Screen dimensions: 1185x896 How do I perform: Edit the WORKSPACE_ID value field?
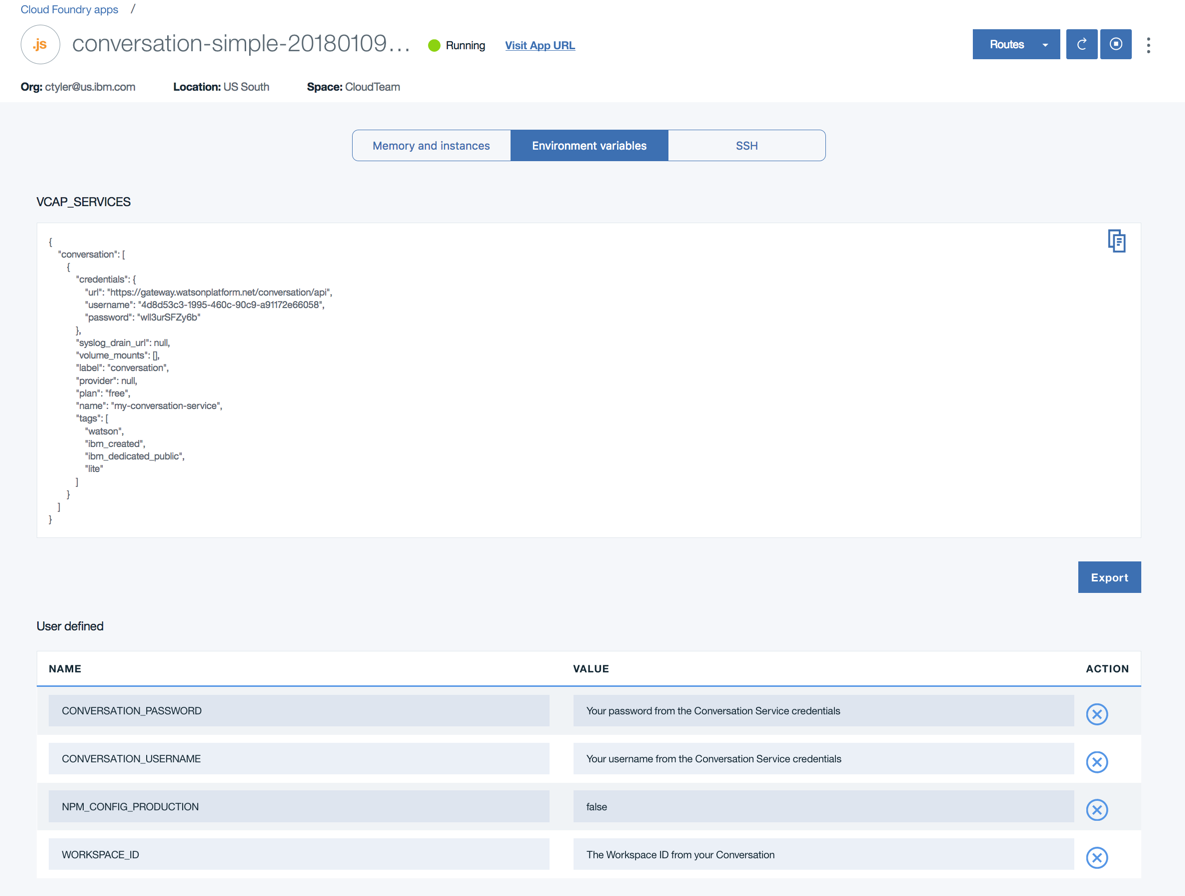(823, 854)
